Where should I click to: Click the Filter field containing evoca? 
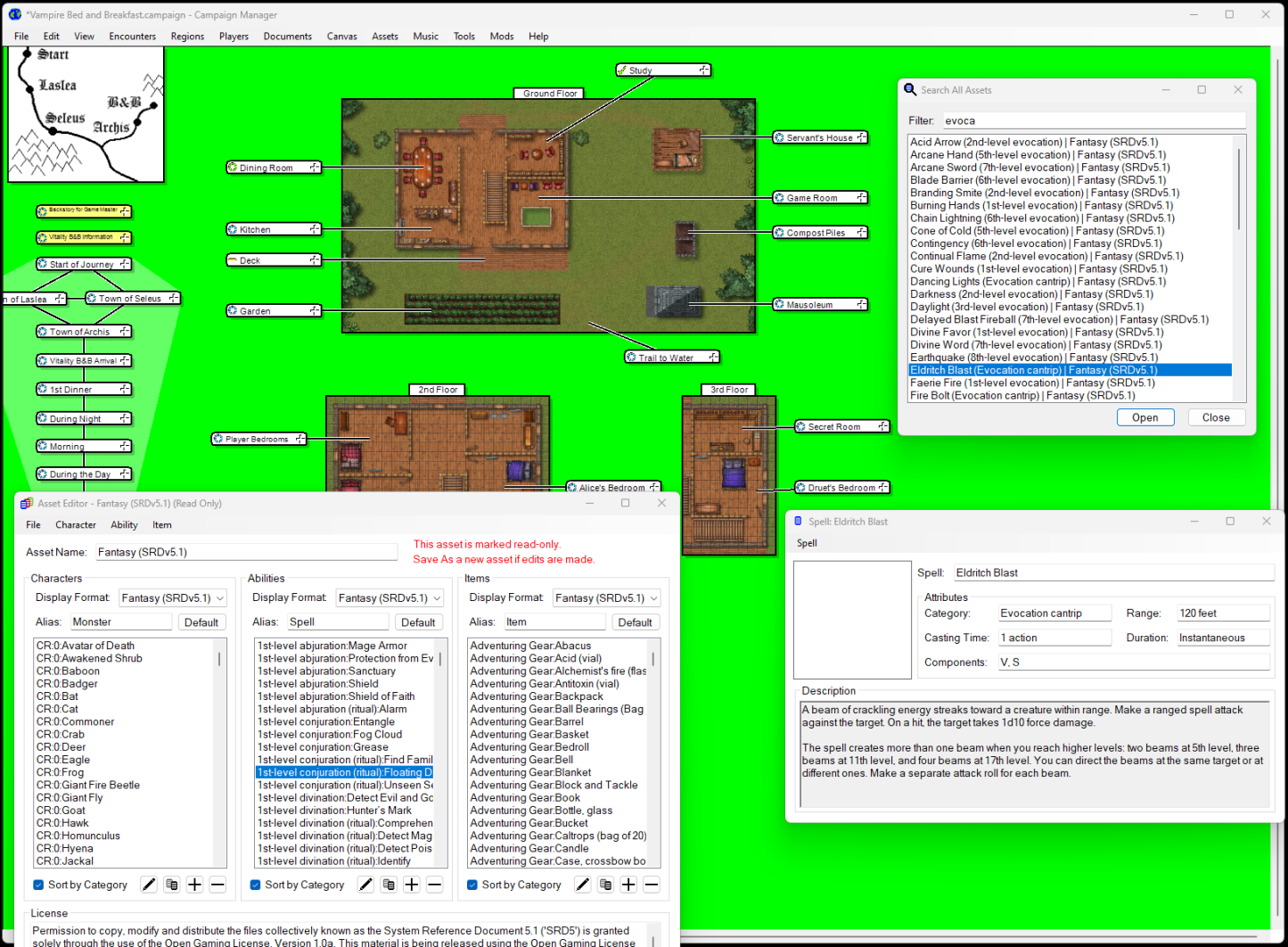[x=1094, y=121]
